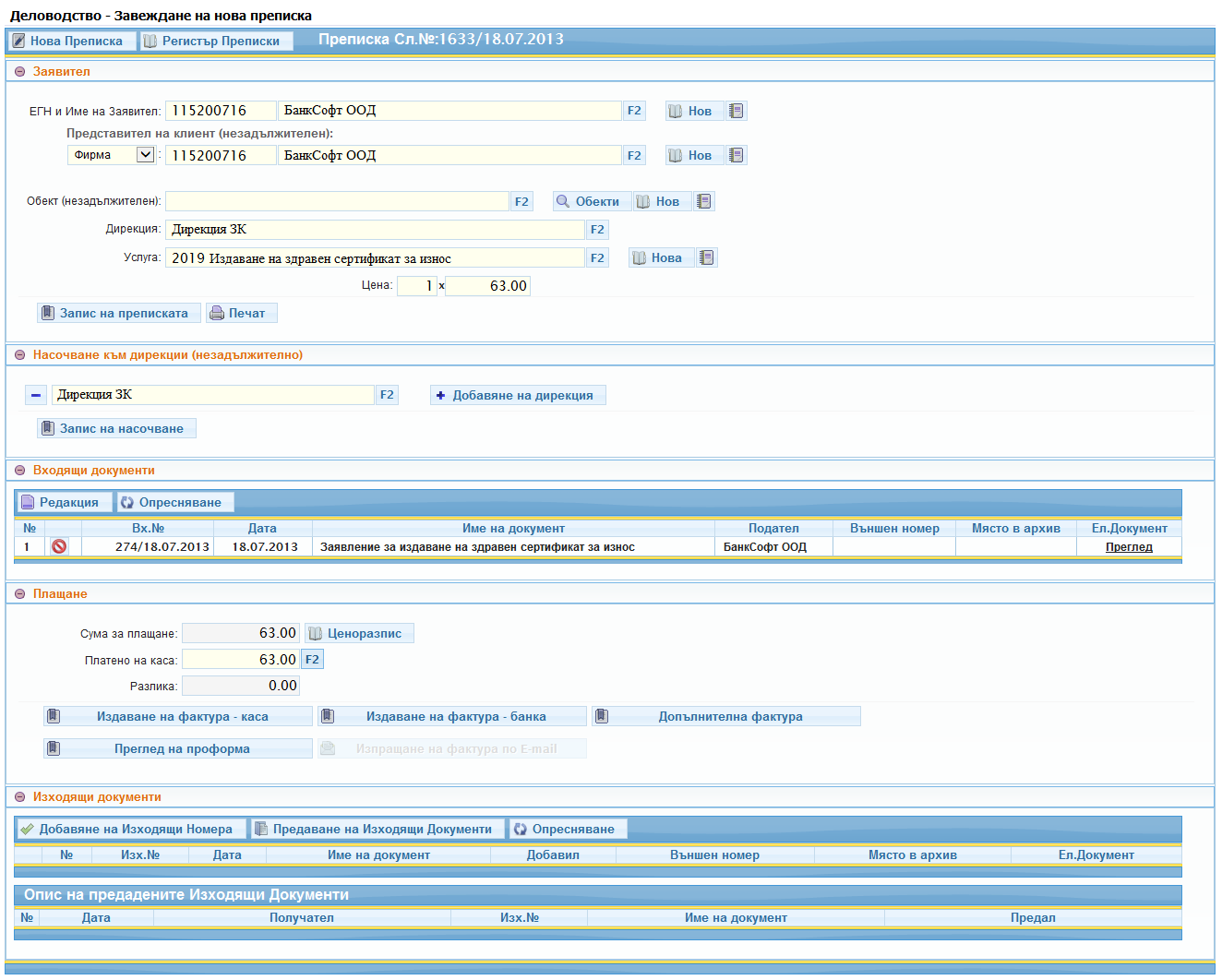Viewport: 1222px width, 980px height.
Task: Click the Получател column header
Action: [302, 918]
